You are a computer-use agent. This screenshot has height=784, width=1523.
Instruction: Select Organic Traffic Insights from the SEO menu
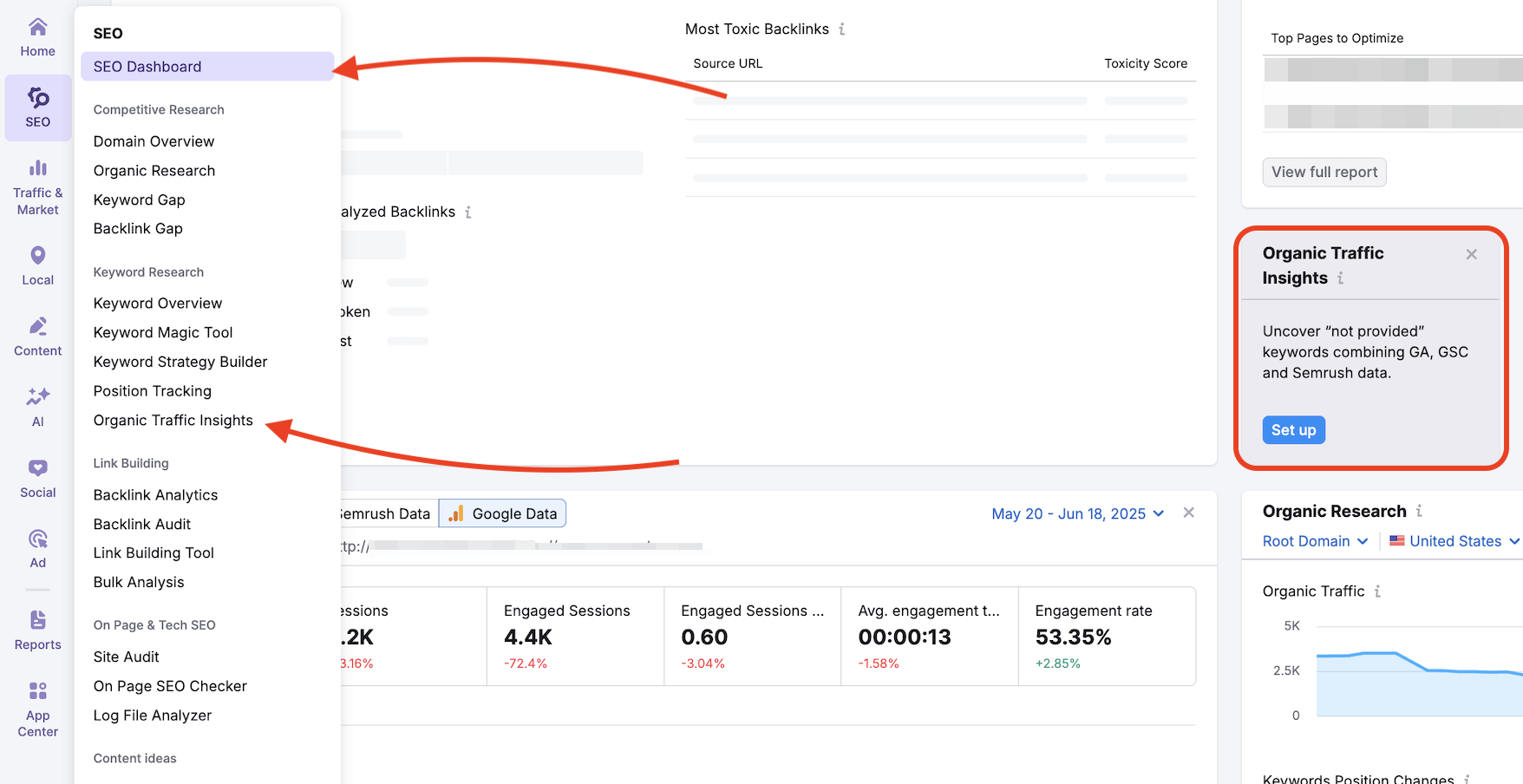tap(173, 420)
